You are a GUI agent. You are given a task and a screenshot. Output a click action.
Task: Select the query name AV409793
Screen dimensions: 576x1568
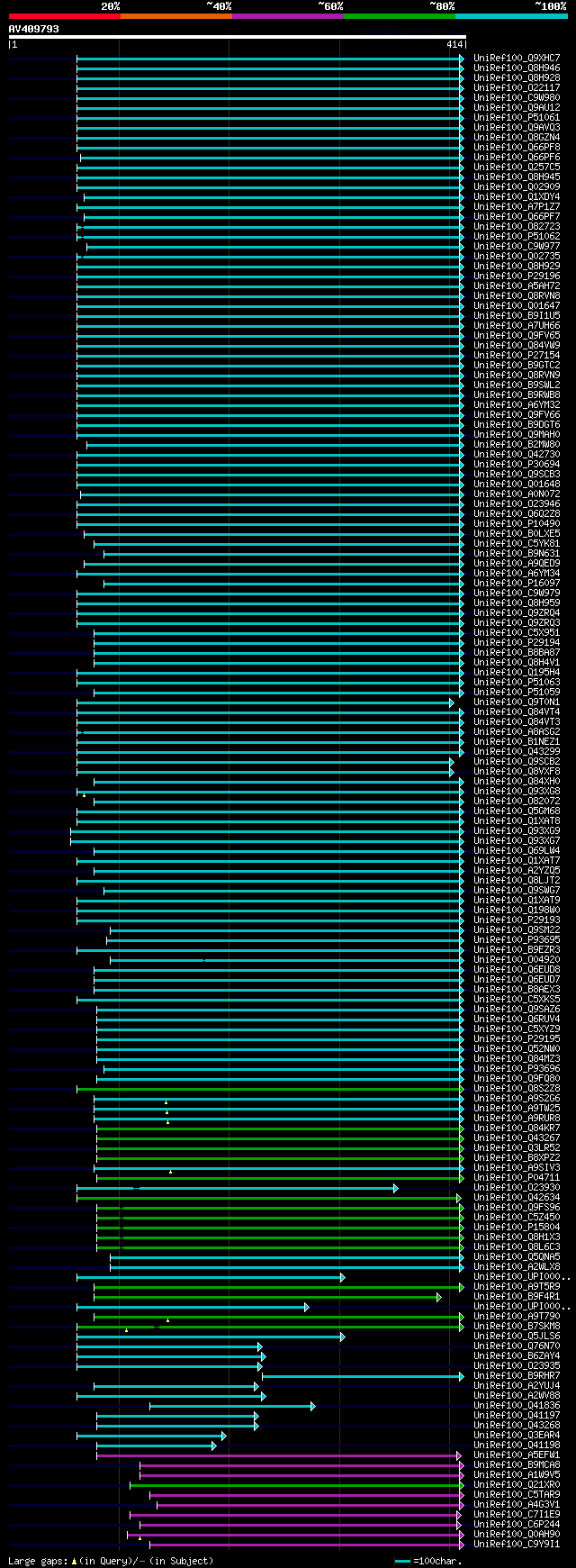click(x=34, y=29)
